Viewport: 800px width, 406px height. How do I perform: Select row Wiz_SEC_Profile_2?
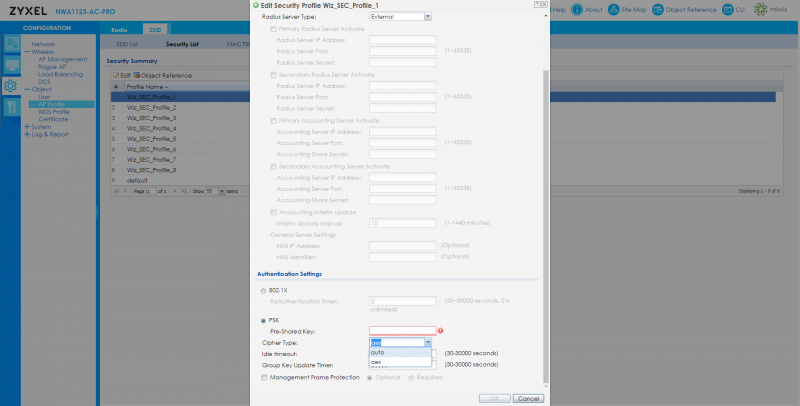[443, 108]
